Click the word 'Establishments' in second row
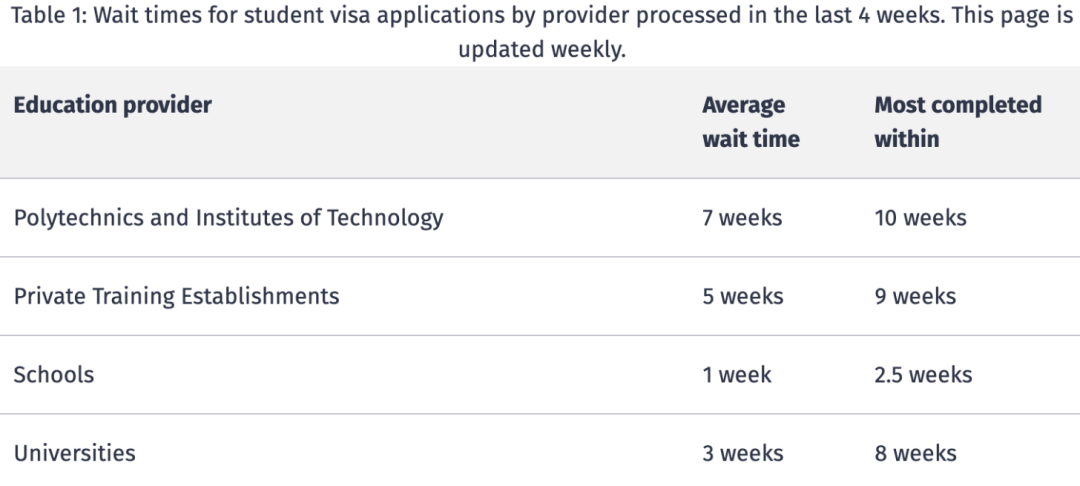Screen dimensions: 1080x486 point(260,296)
